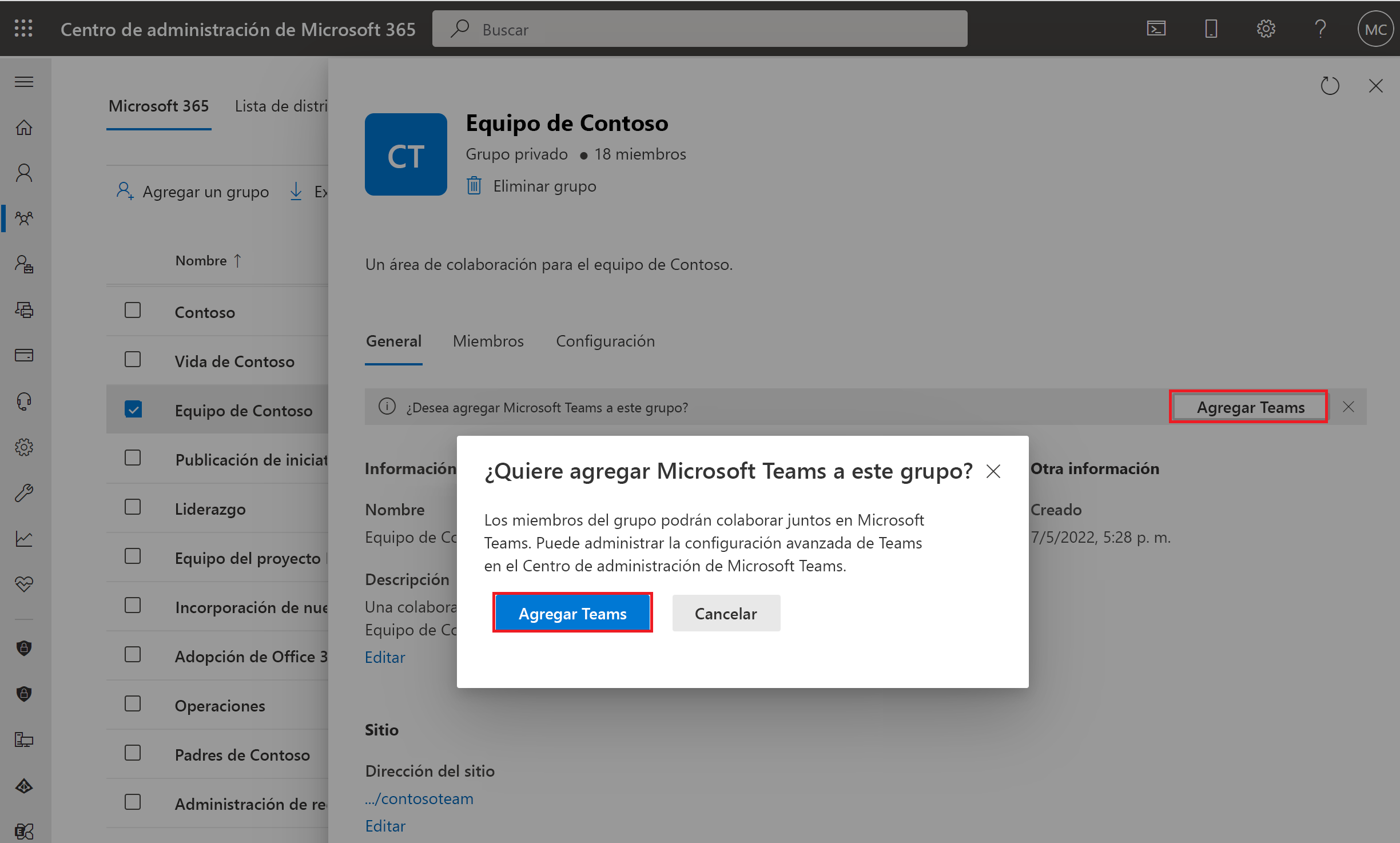Click Editar under Descripción

(x=385, y=657)
